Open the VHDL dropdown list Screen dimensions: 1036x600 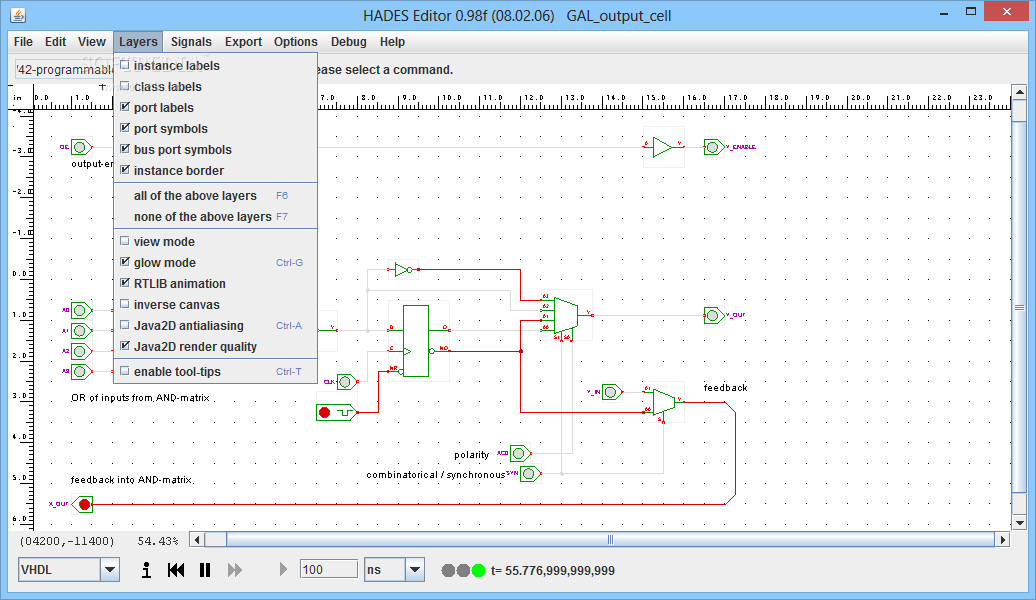[x=110, y=570]
